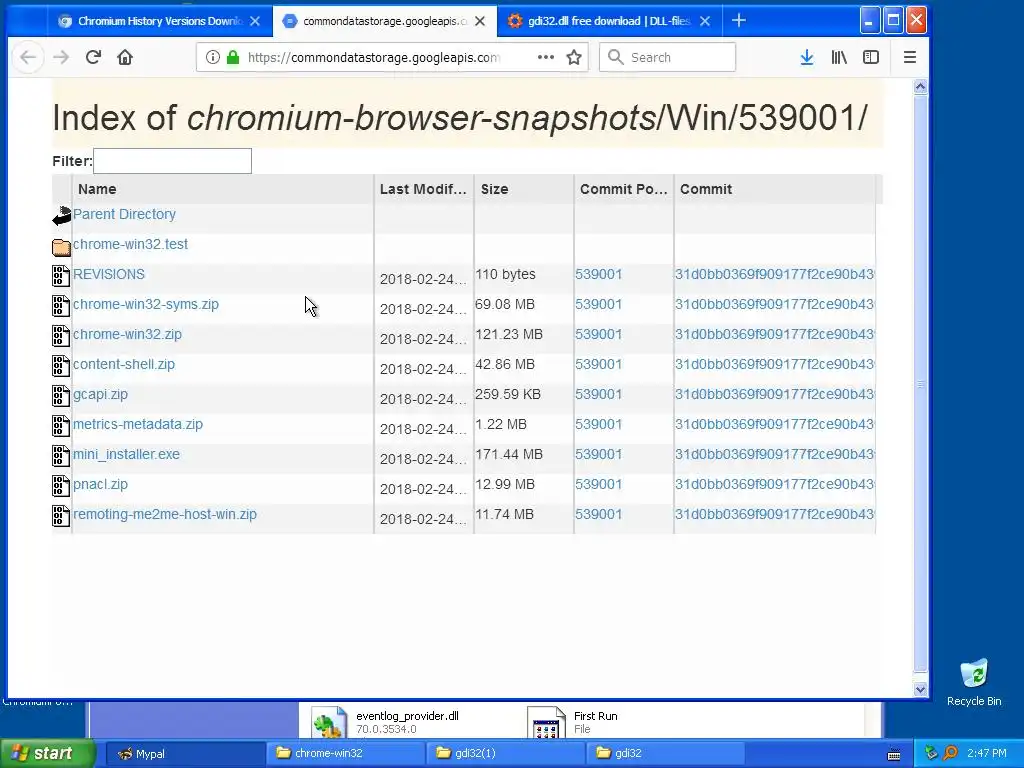The image size is (1024, 768).
Task: Download gcapi.zip file
Action: pyautogui.click(x=100, y=394)
